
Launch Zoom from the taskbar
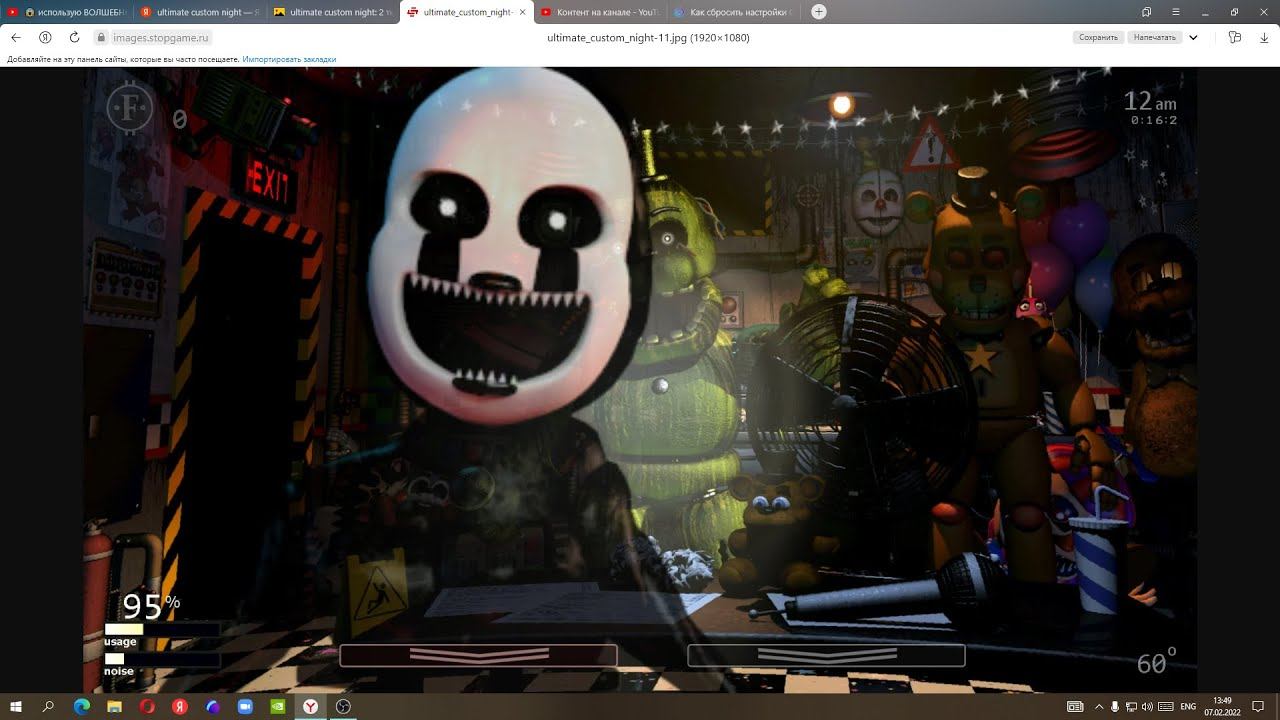[x=245, y=706]
